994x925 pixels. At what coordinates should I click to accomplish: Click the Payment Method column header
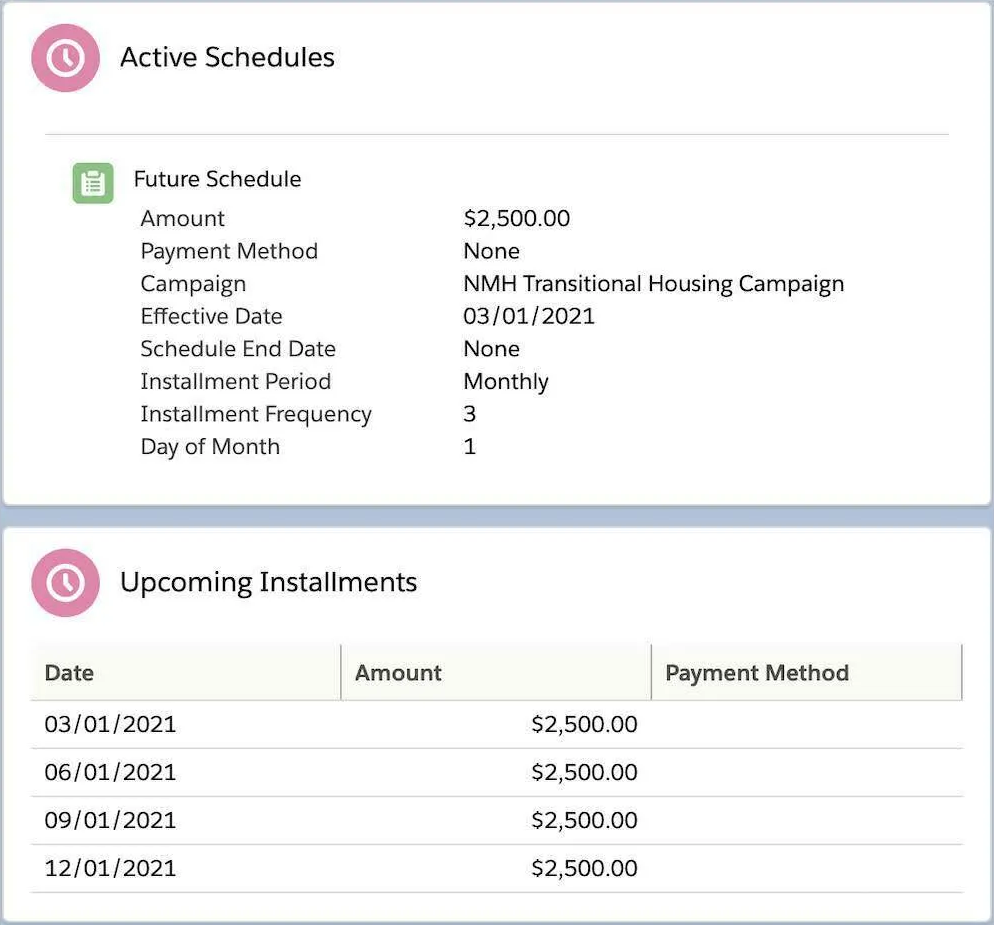point(756,673)
